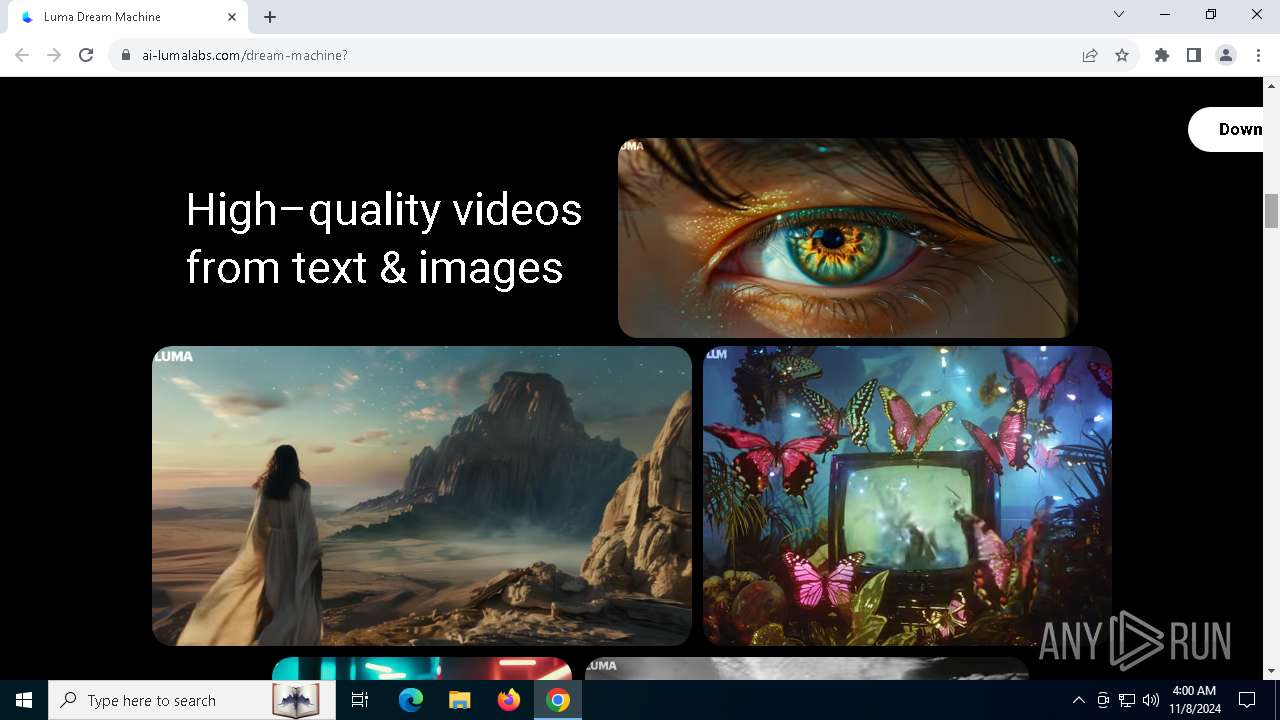Screen dimensions: 1280x720
Task: Click the page vertical scrollbar thumb
Action: pos(1272,211)
